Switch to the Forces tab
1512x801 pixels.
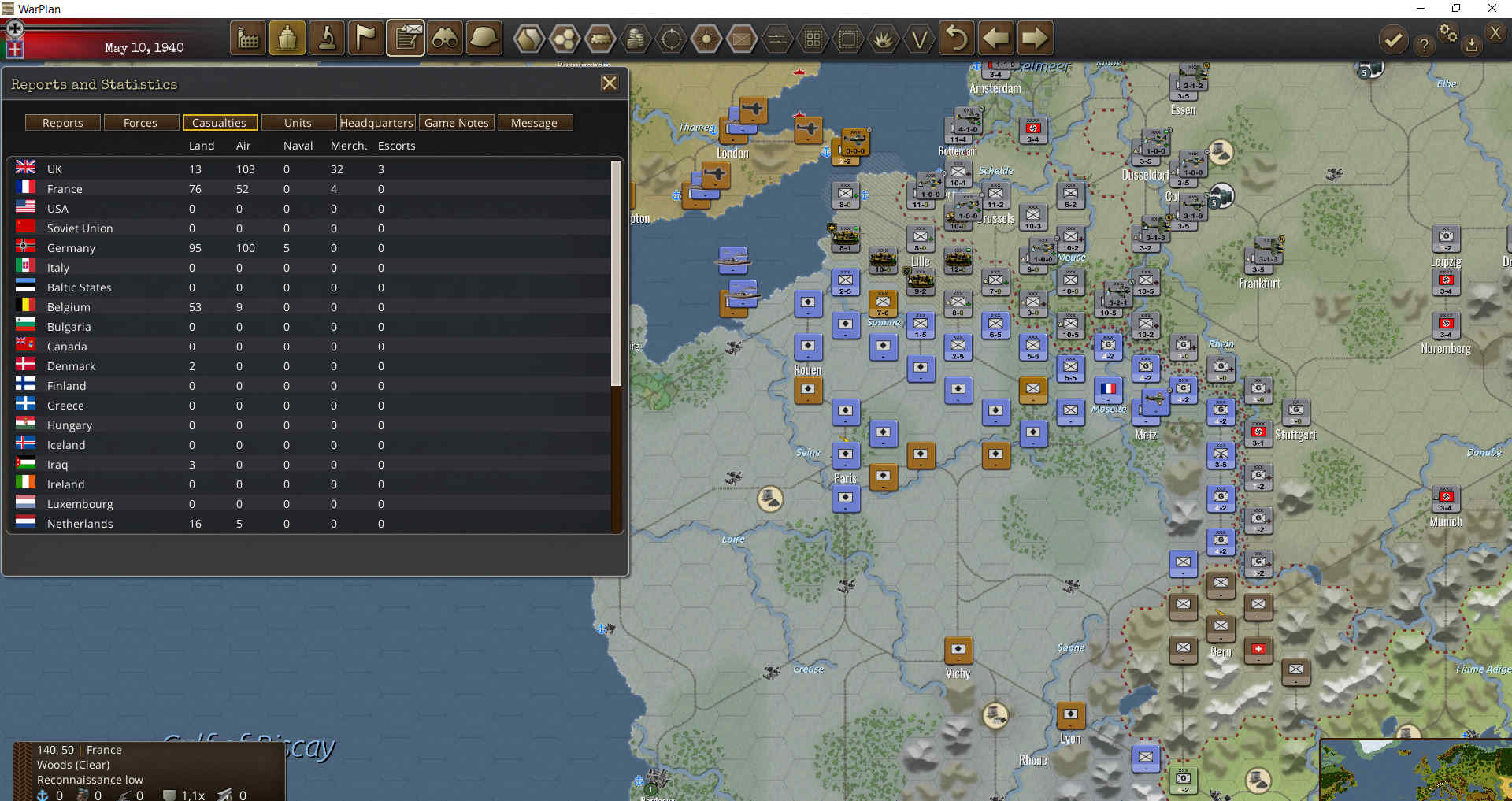(x=140, y=123)
